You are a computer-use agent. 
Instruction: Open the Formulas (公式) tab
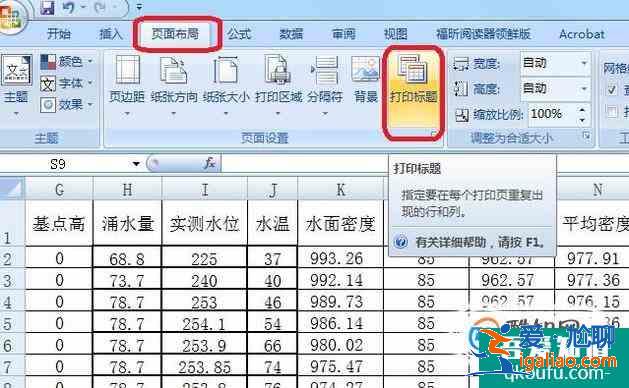pos(239,34)
